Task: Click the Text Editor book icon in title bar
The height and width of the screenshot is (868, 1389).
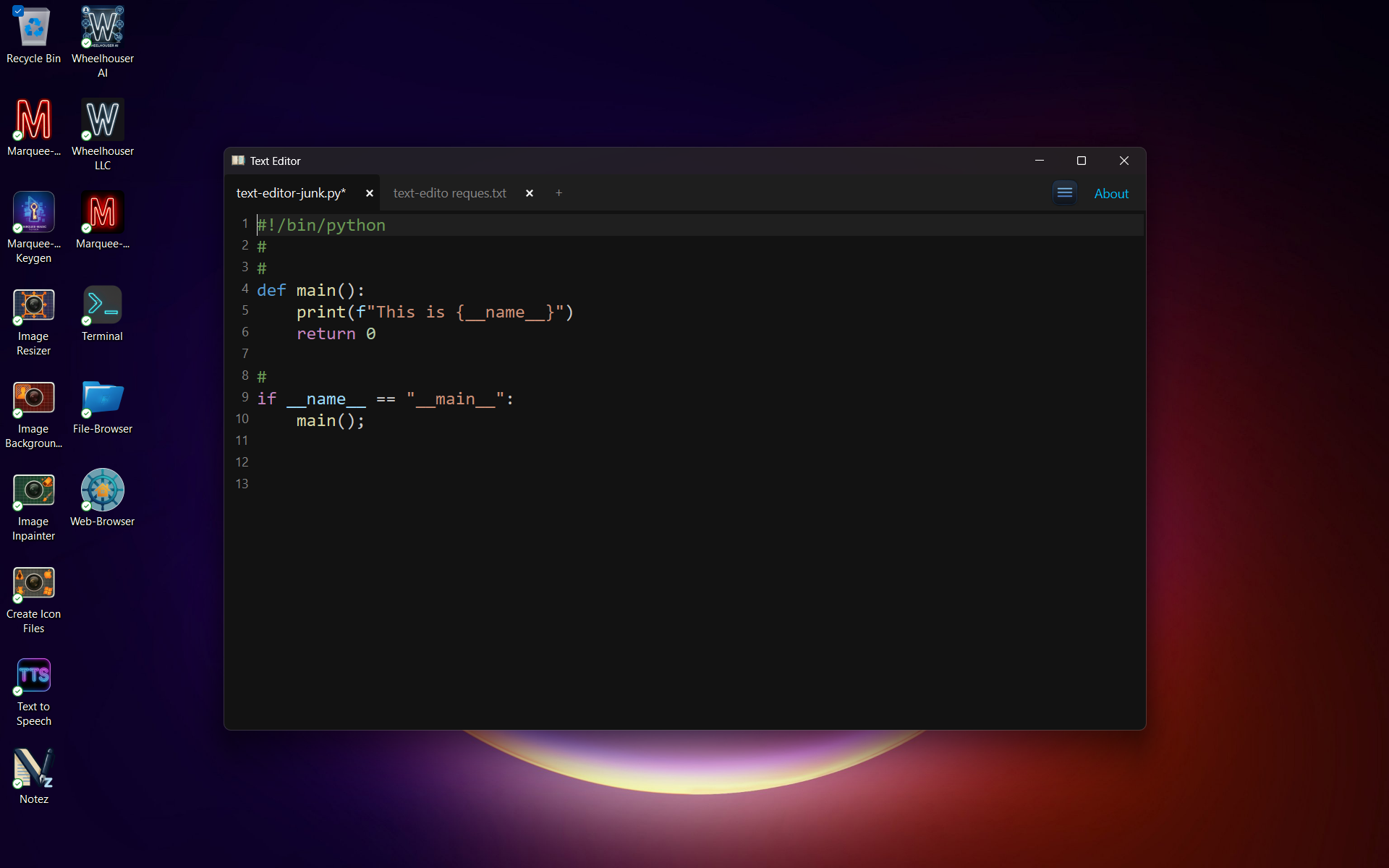Action: 238,161
